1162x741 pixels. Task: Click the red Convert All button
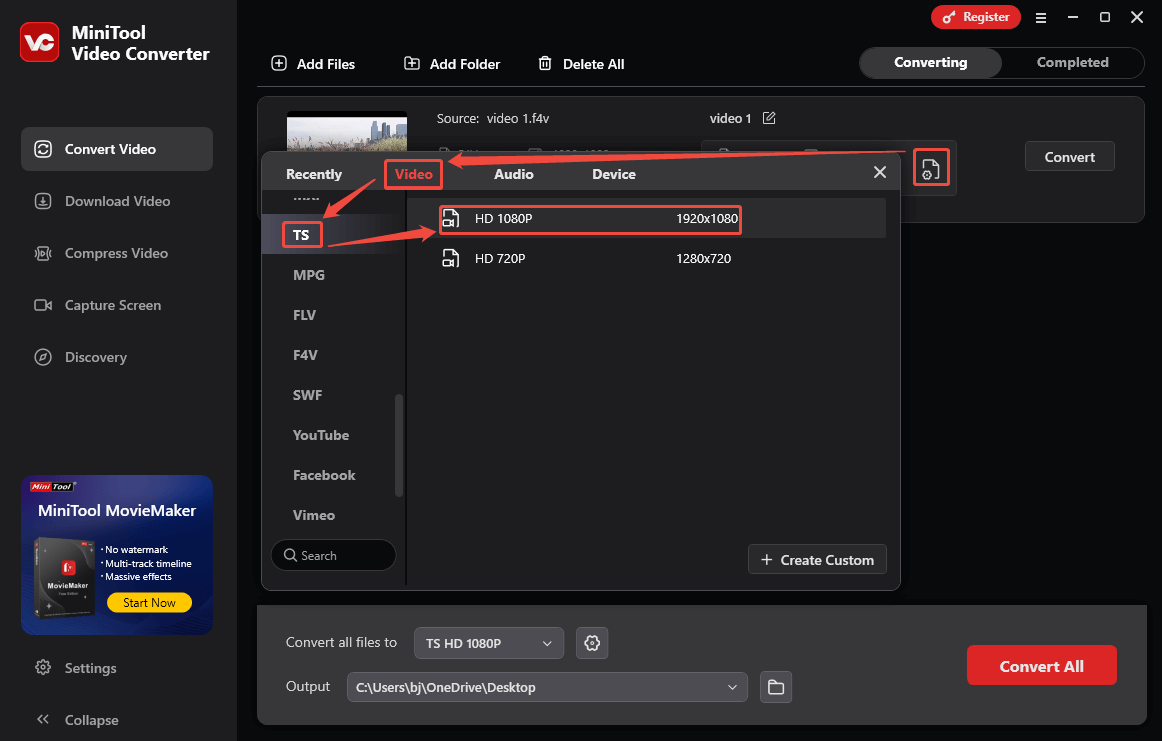click(1041, 665)
